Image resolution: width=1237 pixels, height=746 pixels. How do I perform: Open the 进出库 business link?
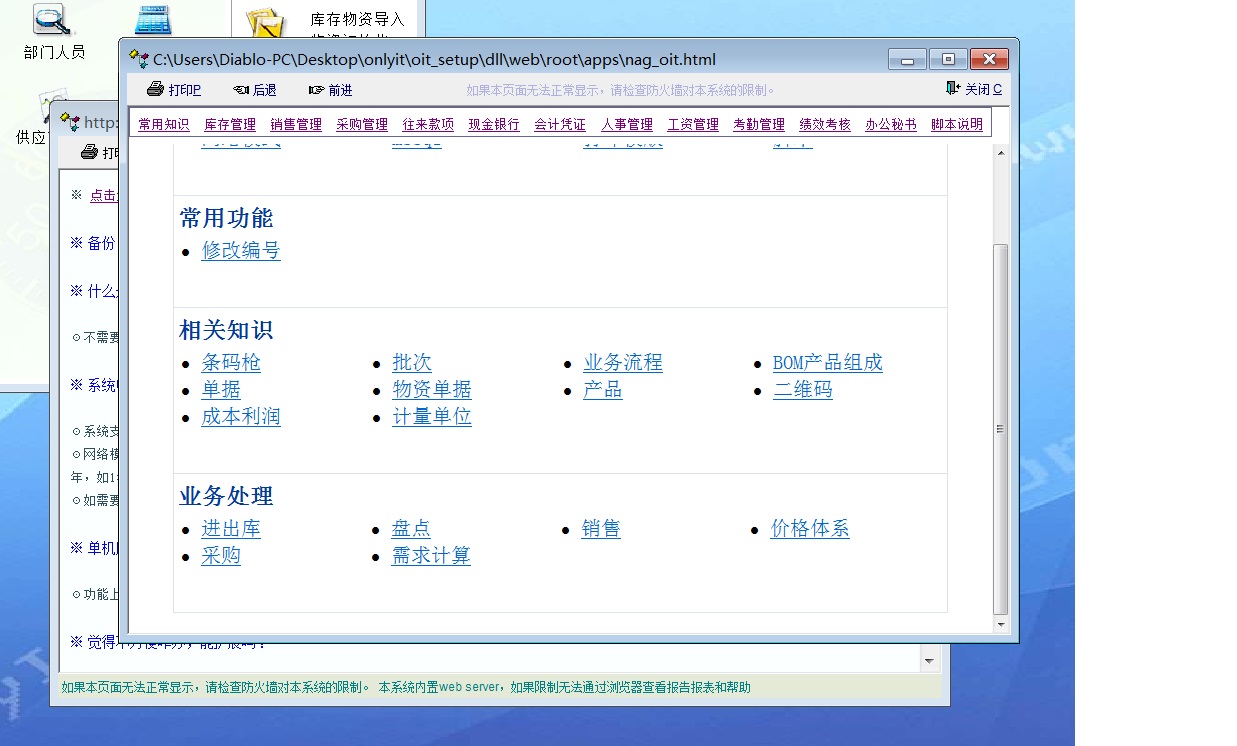pos(231,528)
